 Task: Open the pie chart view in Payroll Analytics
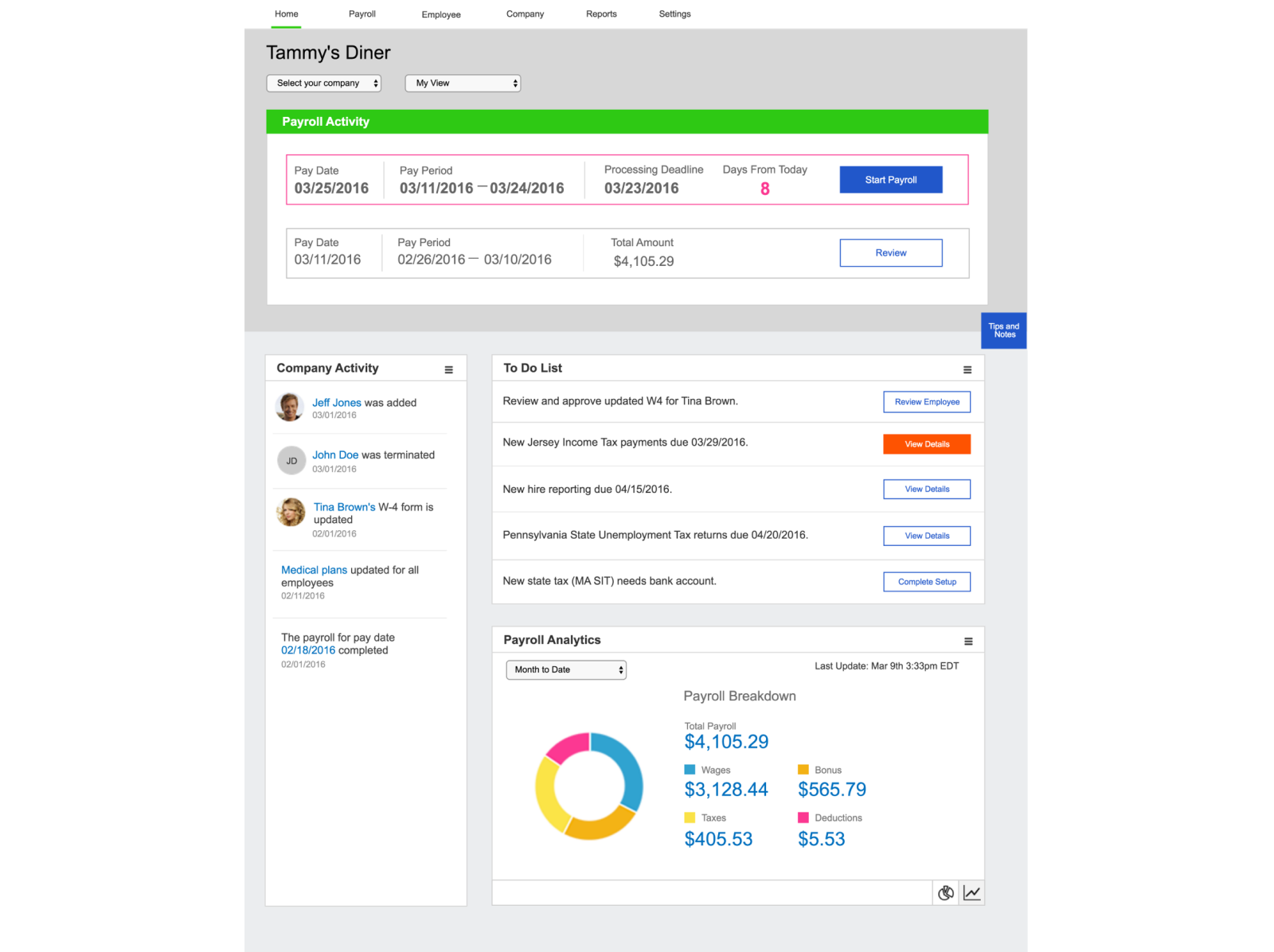pos(945,892)
